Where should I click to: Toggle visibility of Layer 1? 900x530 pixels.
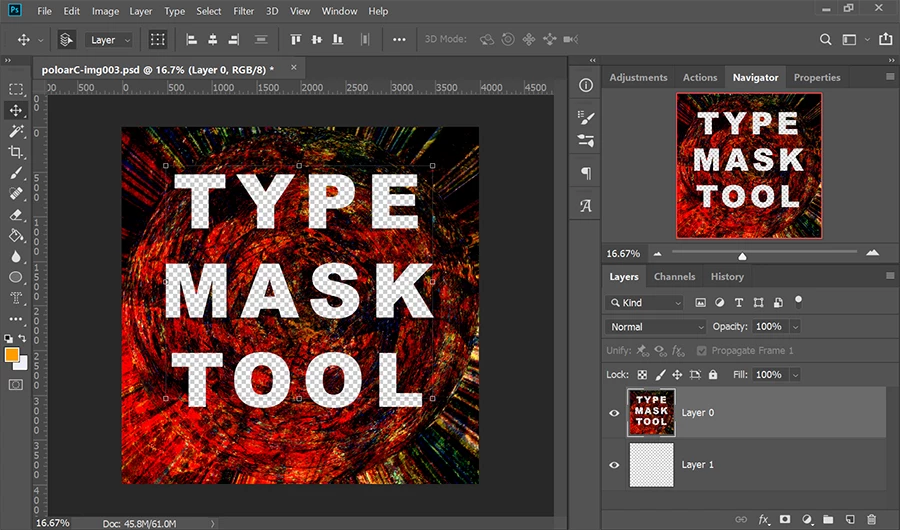615,465
